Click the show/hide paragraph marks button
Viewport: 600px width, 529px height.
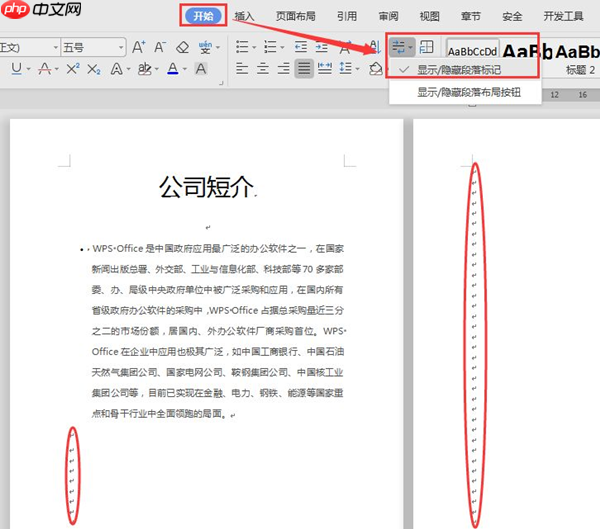pyautogui.click(x=402, y=47)
